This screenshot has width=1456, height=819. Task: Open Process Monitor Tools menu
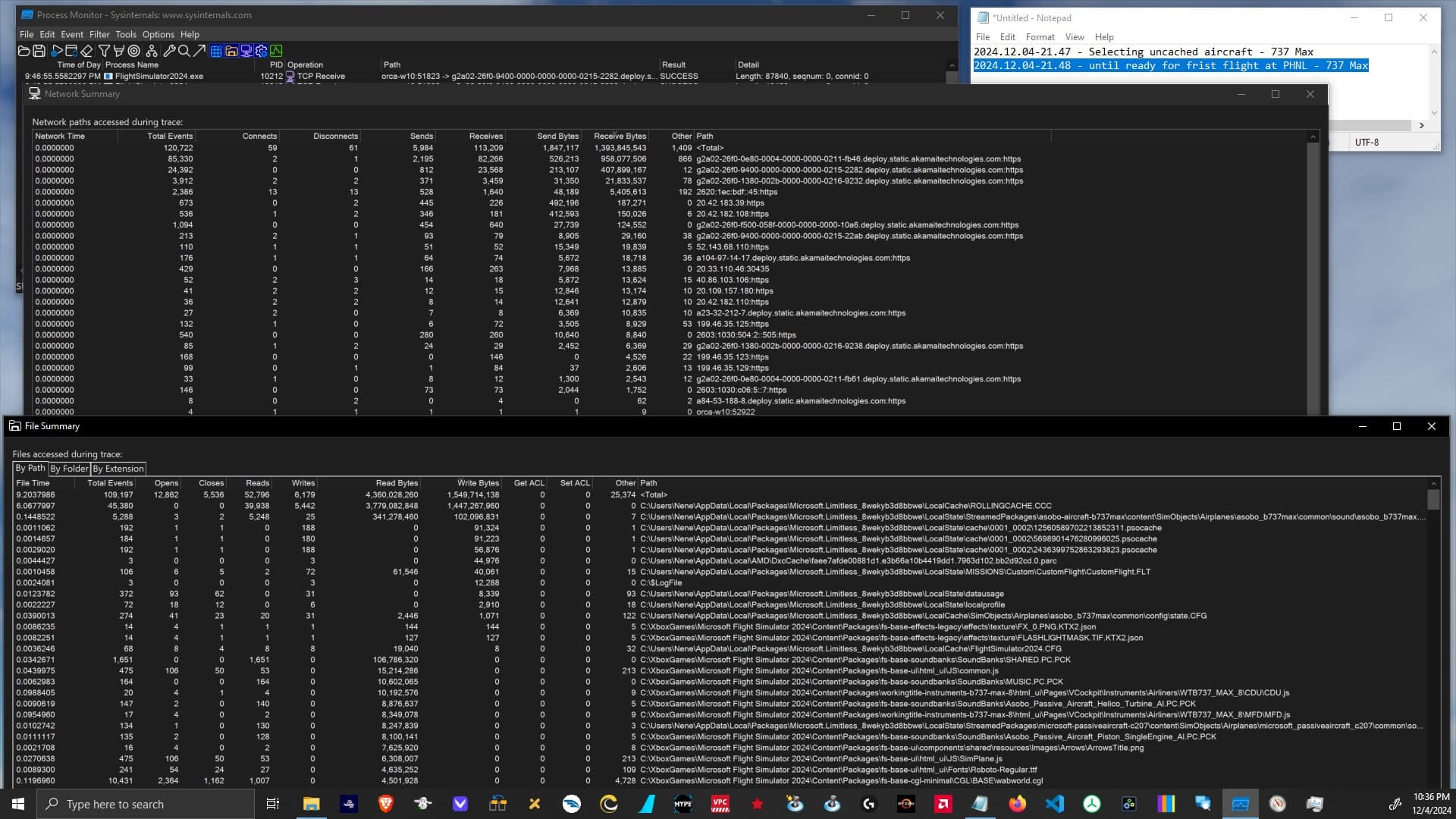[126, 34]
